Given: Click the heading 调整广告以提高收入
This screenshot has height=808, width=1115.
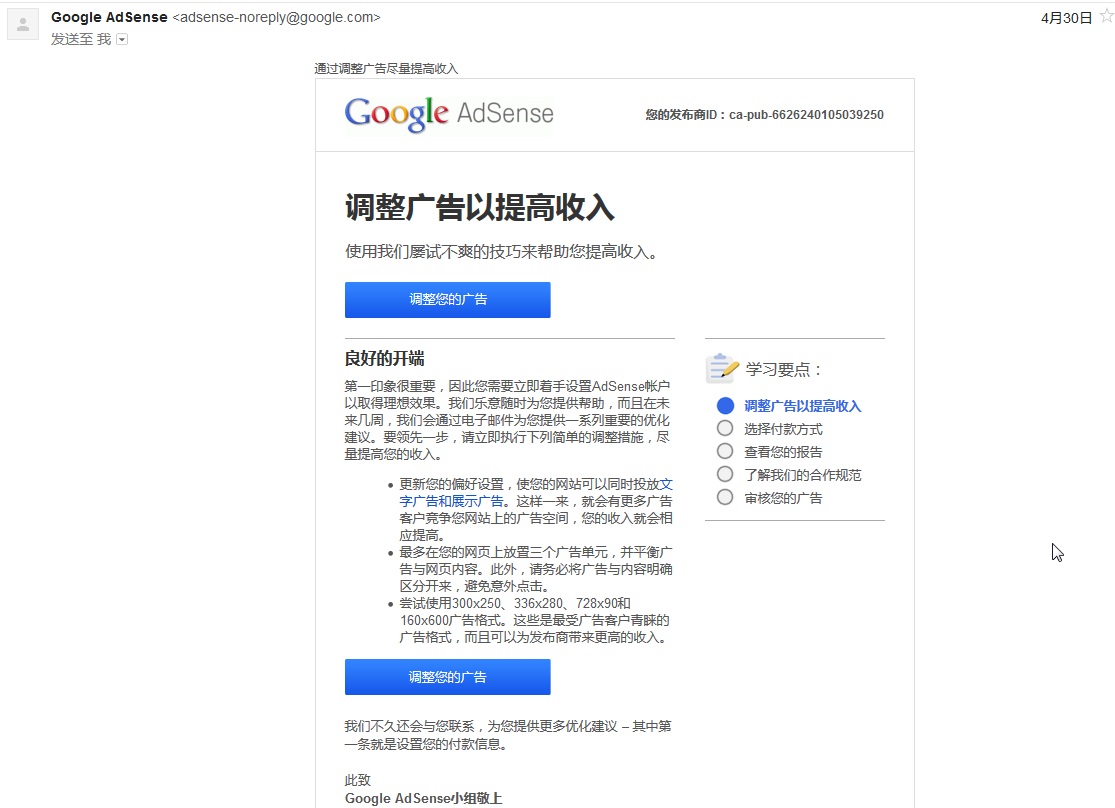Looking at the screenshot, I should click(479, 207).
